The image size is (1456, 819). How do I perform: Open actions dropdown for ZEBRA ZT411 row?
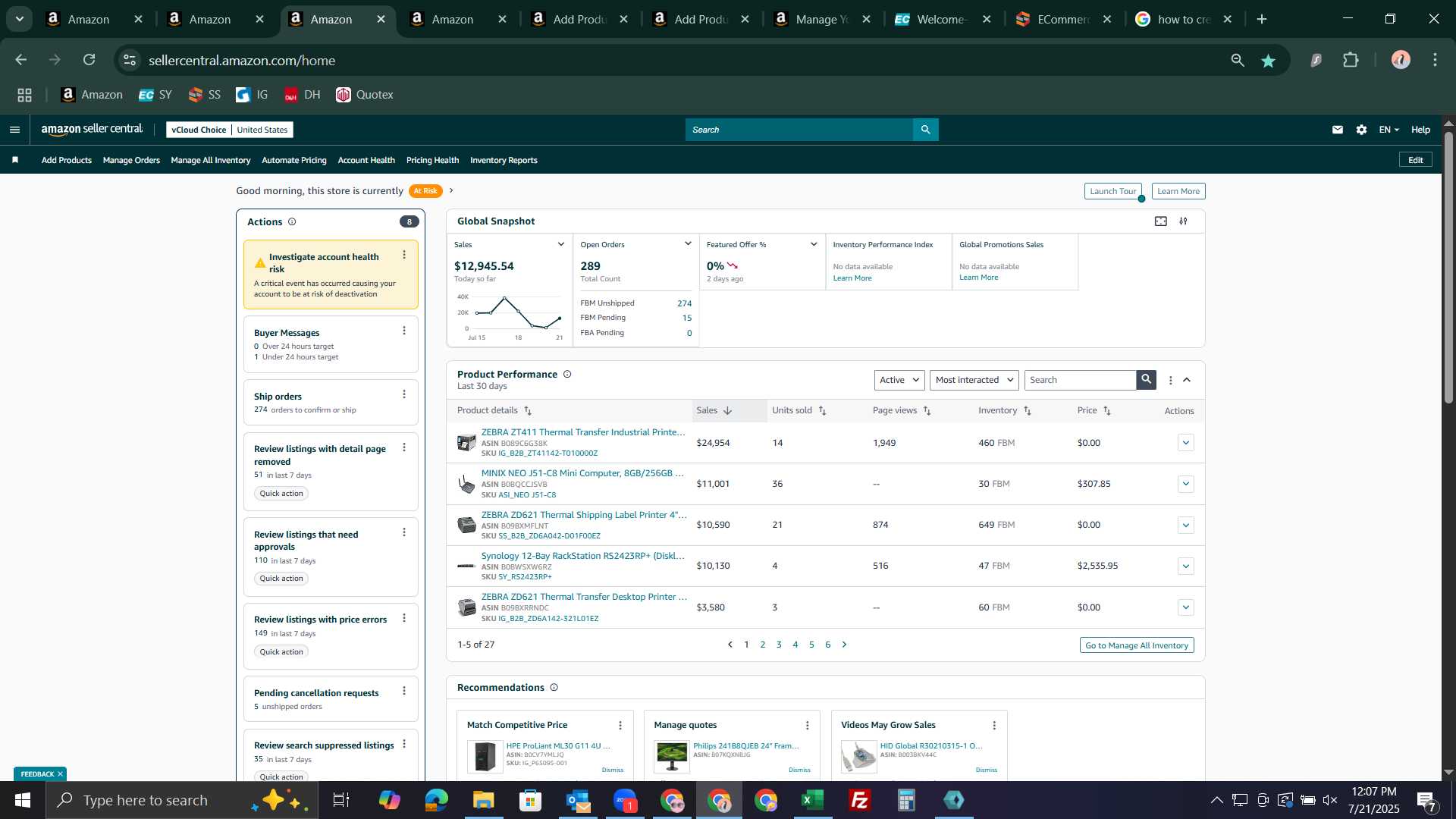(1186, 443)
